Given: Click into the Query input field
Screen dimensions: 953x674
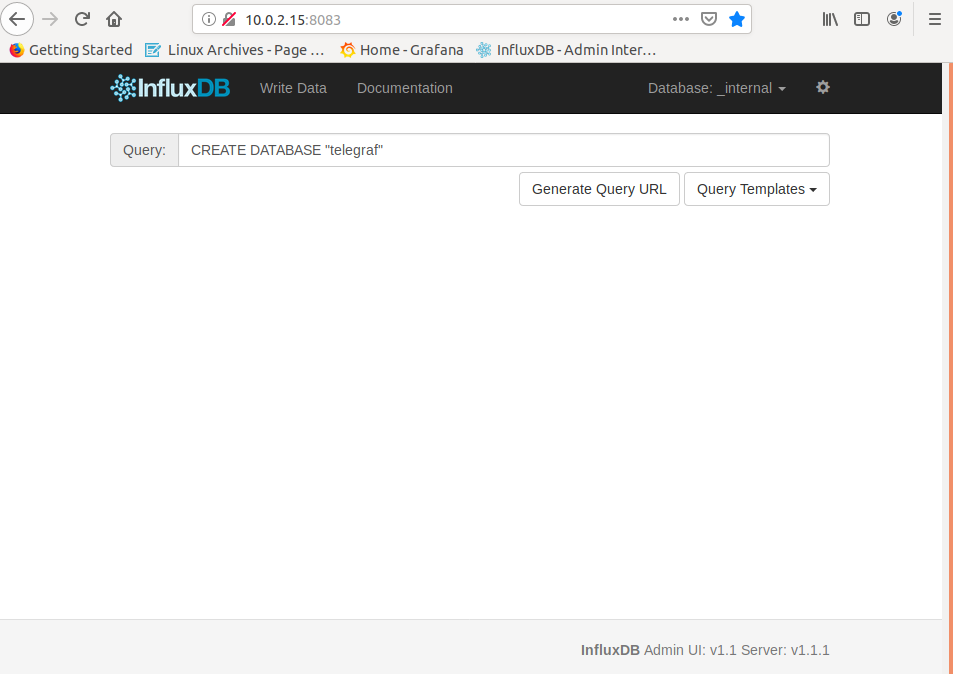Looking at the screenshot, I should [x=504, y=150].
